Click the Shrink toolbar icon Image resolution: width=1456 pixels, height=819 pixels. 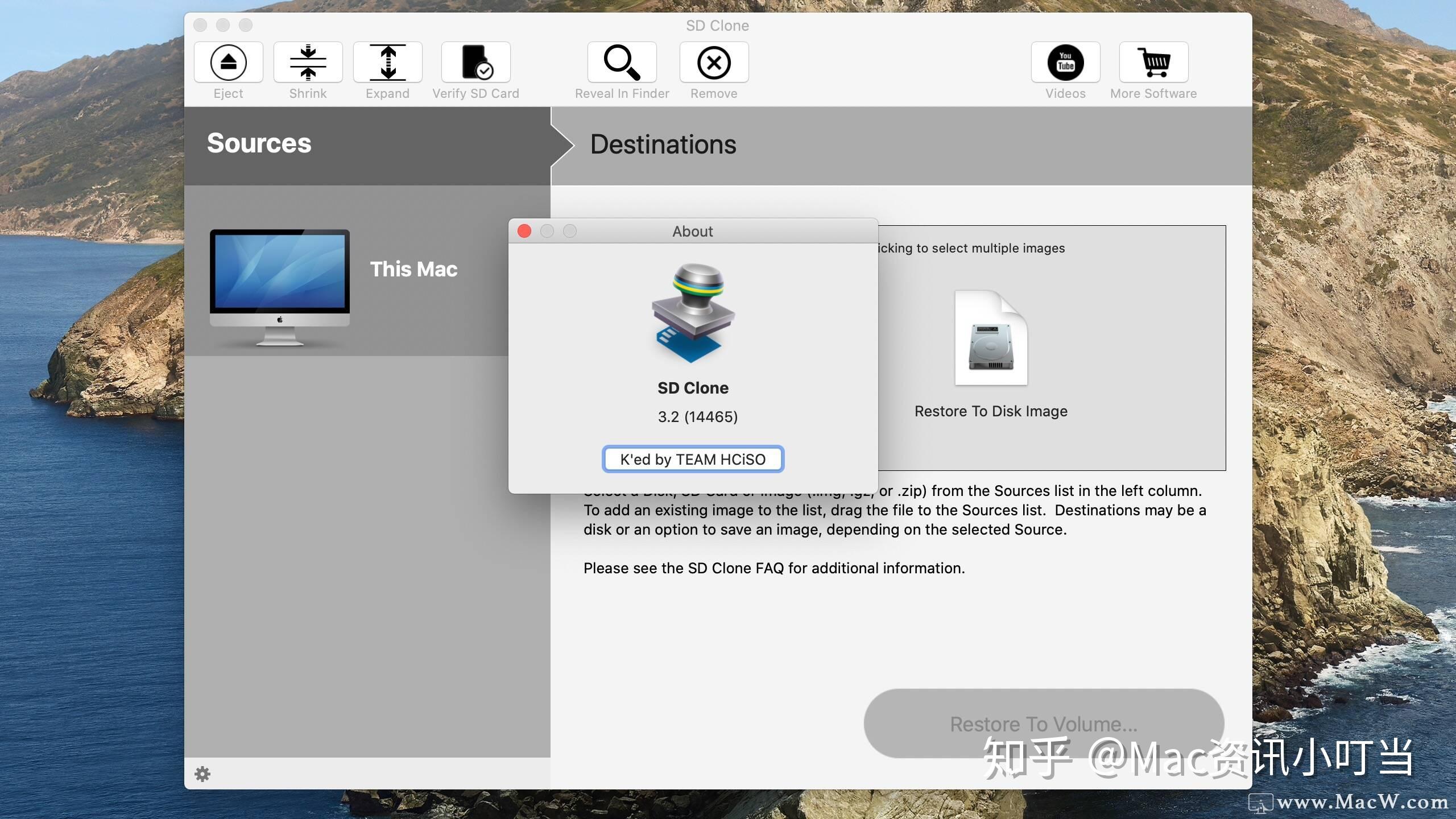click(308, 63)
